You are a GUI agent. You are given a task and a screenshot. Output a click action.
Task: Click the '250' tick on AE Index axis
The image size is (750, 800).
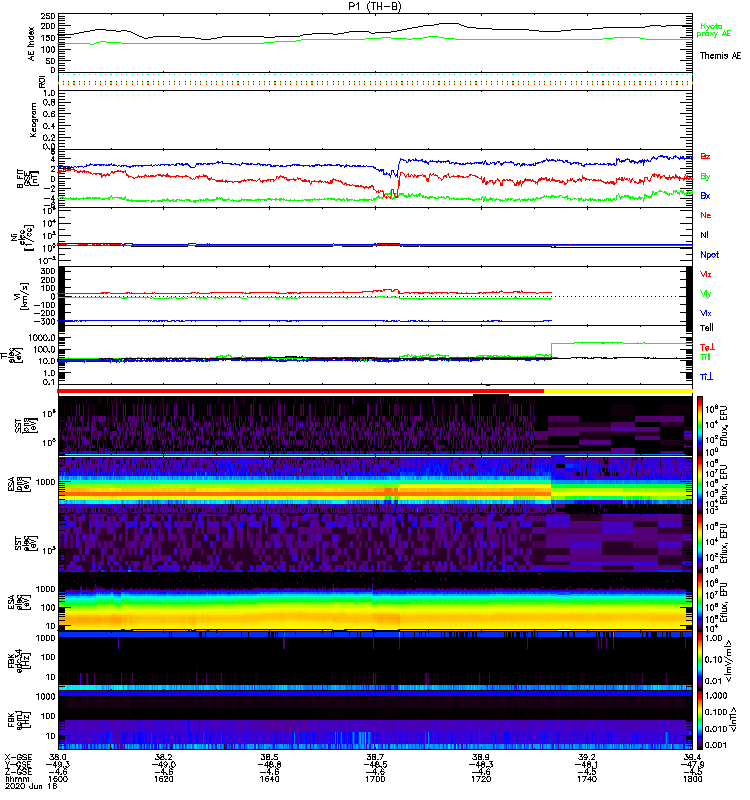click(x=49, y=16)
